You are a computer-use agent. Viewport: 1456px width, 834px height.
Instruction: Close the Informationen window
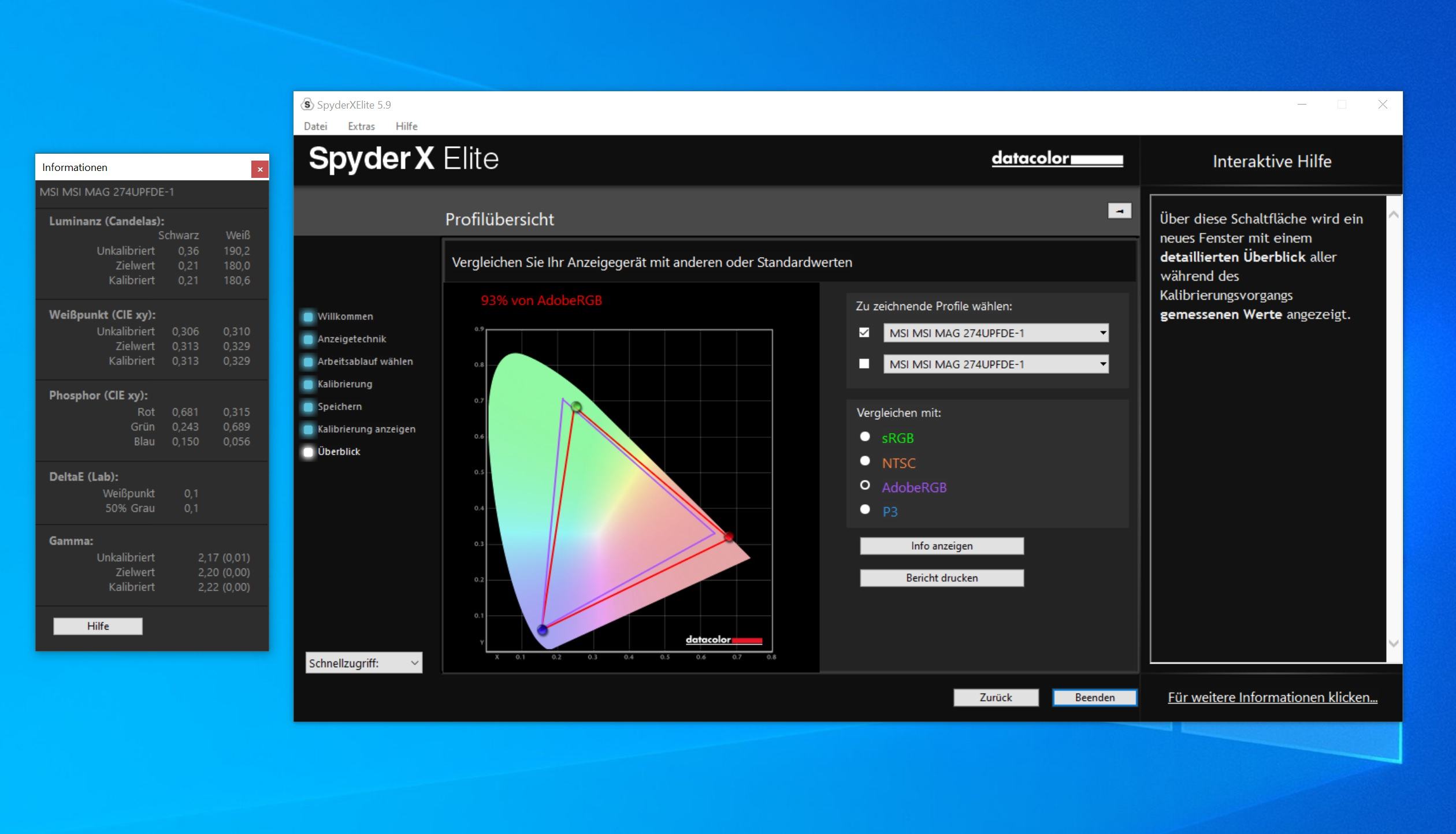tap(260, 169)
